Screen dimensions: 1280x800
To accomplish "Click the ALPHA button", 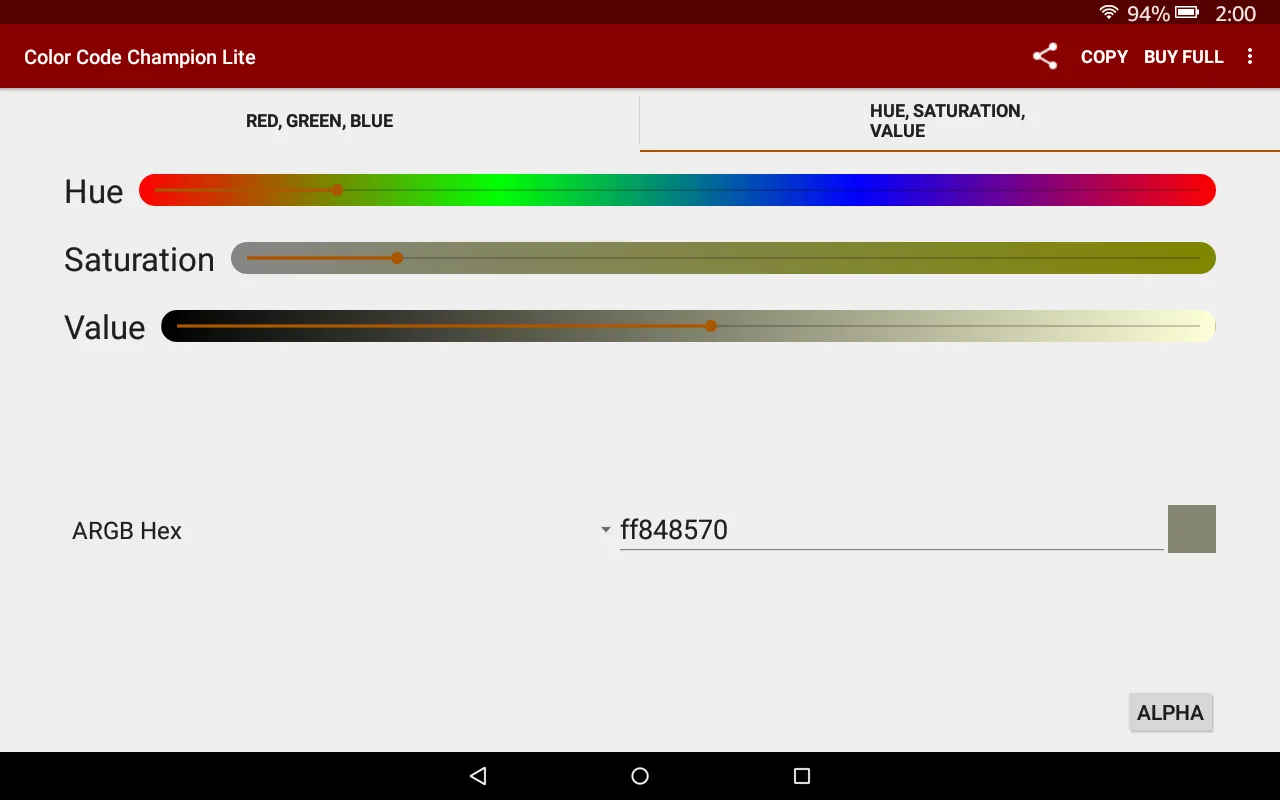I will point(1170,713).
